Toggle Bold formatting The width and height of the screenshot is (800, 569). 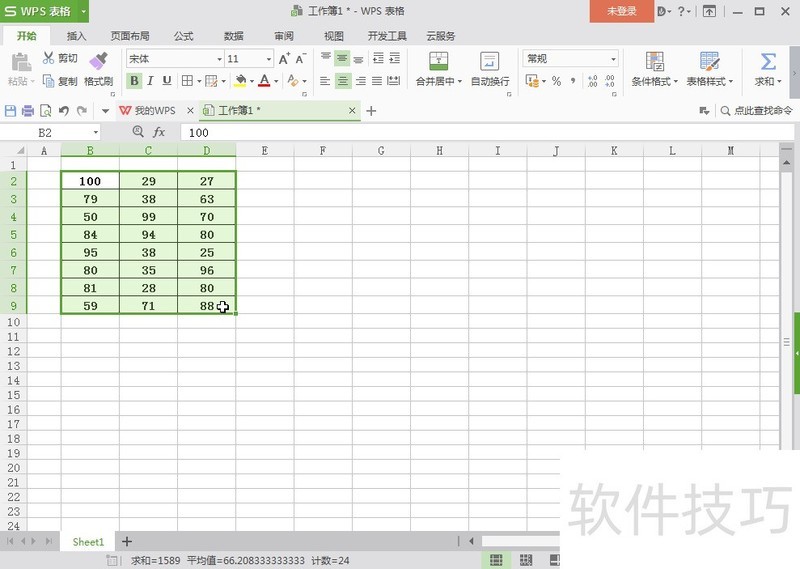(134, 81)
